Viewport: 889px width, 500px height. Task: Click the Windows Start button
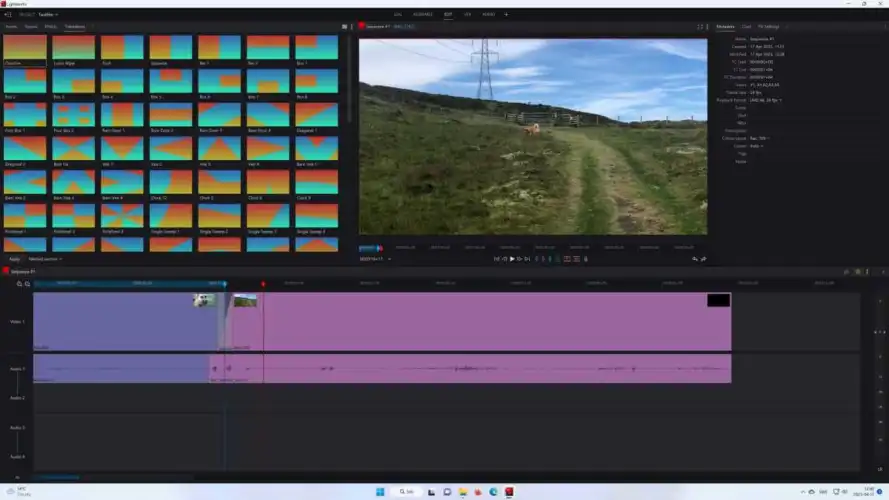380,491
